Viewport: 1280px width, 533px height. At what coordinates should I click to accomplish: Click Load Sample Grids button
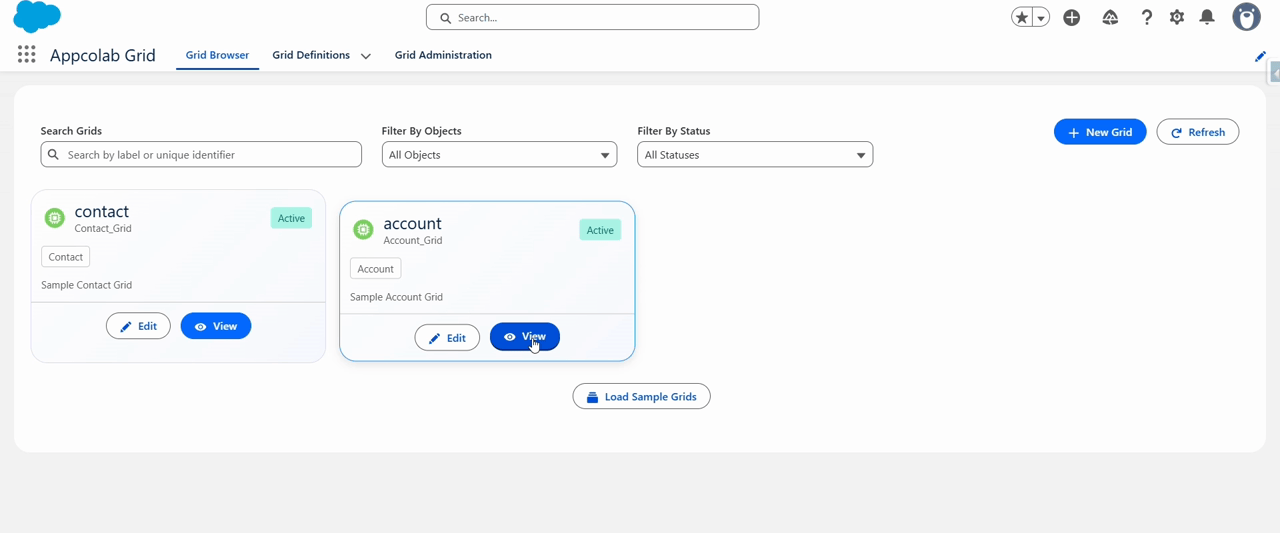click(641, 397)
